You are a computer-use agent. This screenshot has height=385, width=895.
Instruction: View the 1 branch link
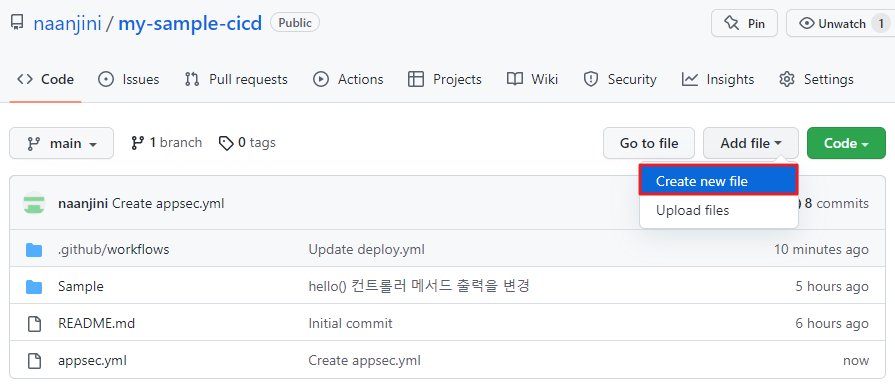pos(166,143)
